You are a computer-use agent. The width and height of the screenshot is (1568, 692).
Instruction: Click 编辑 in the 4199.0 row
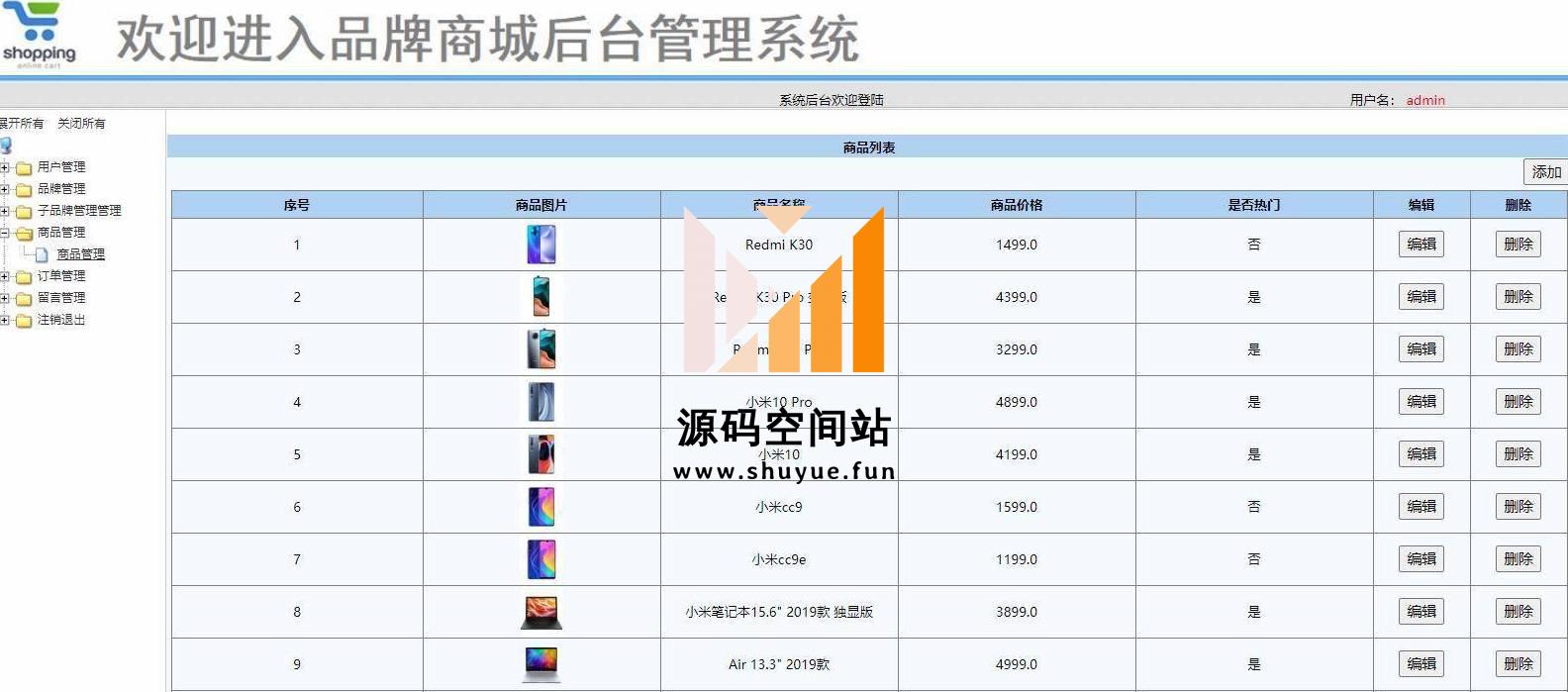(1421, 454)
